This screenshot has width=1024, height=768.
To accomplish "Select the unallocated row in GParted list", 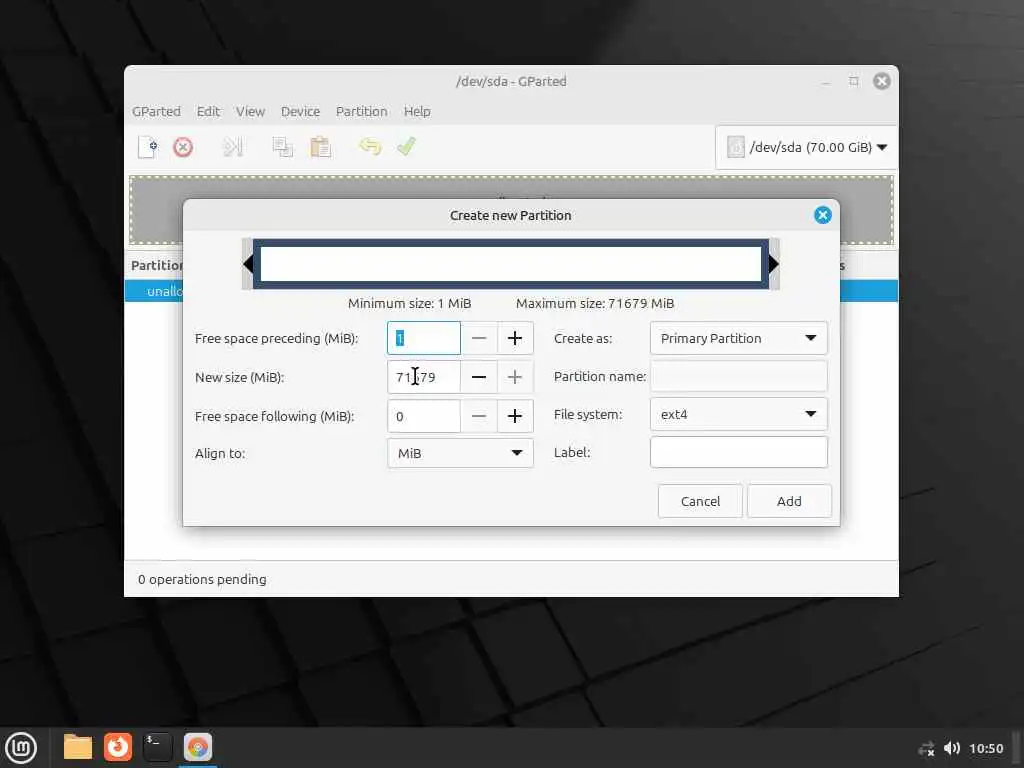I will tap(153, 291).
